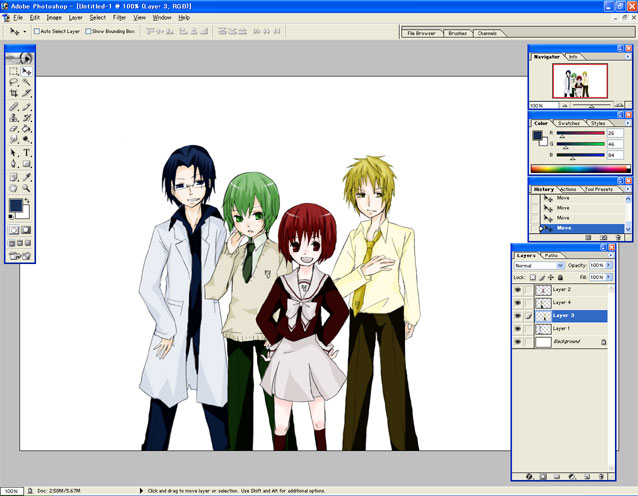Open status bar info arrow menu
The height and width of the screenshot is (496, 638).
point(141,491)
